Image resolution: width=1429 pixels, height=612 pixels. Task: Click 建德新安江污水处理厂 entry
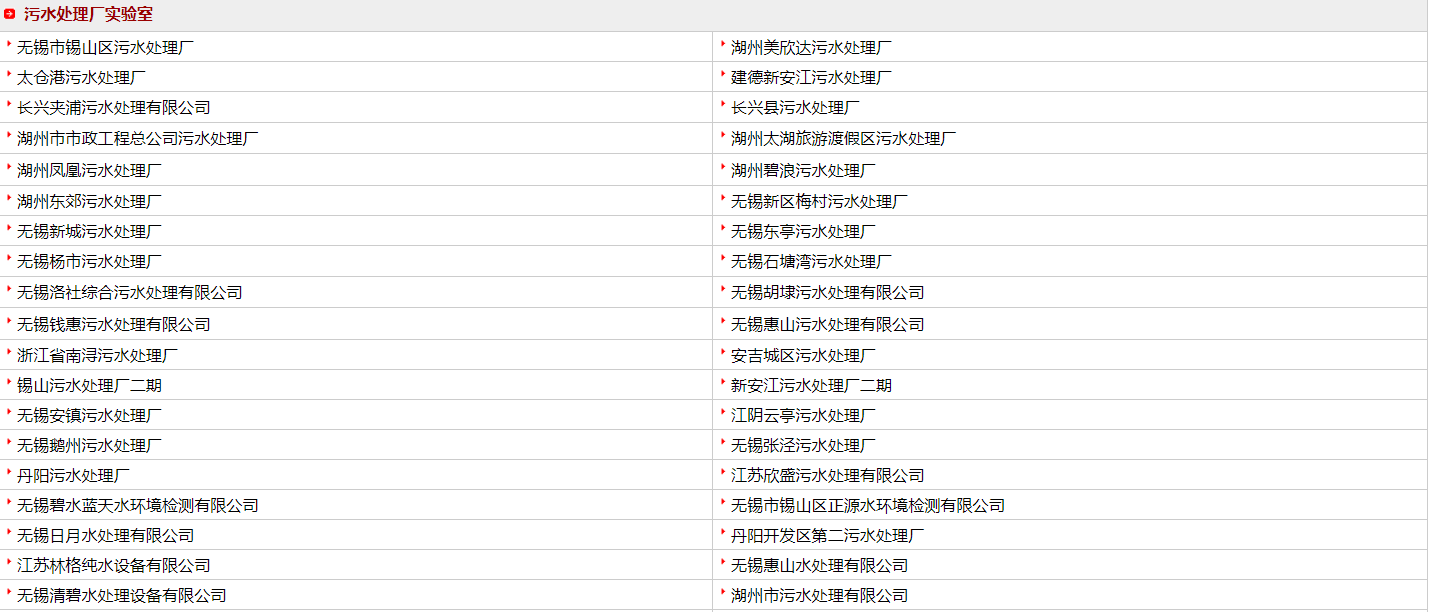tap(811, 77)
